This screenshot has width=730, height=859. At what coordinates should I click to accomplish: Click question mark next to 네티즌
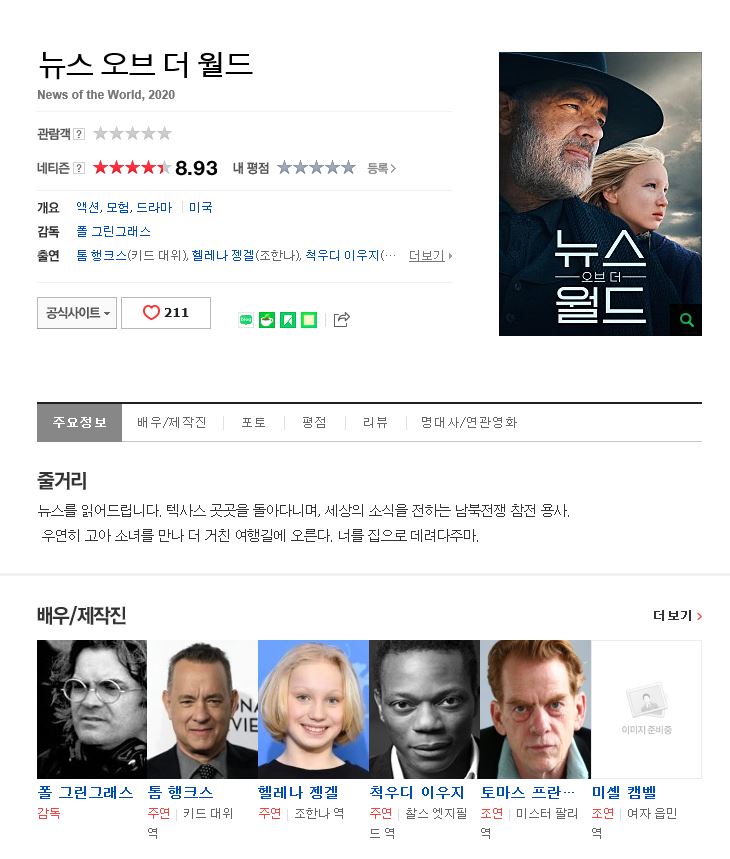pos(79,168)
